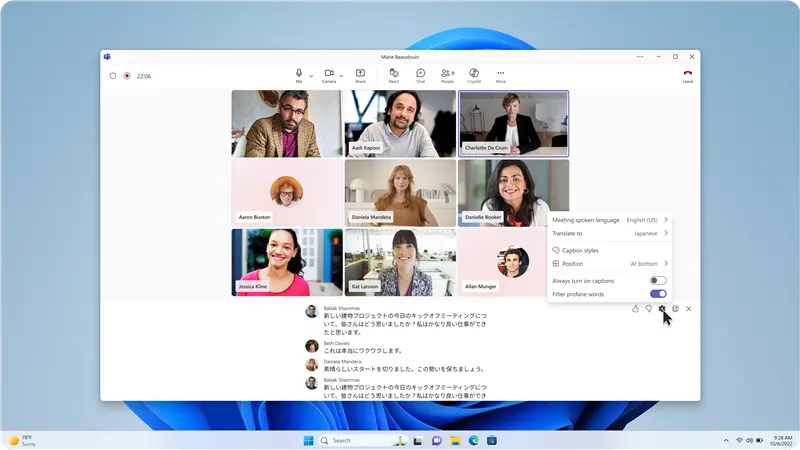The width and height of the screenshot is (800, 450).
Task: Open the 78°F Sunny weather widget
Action: point(22,441)
